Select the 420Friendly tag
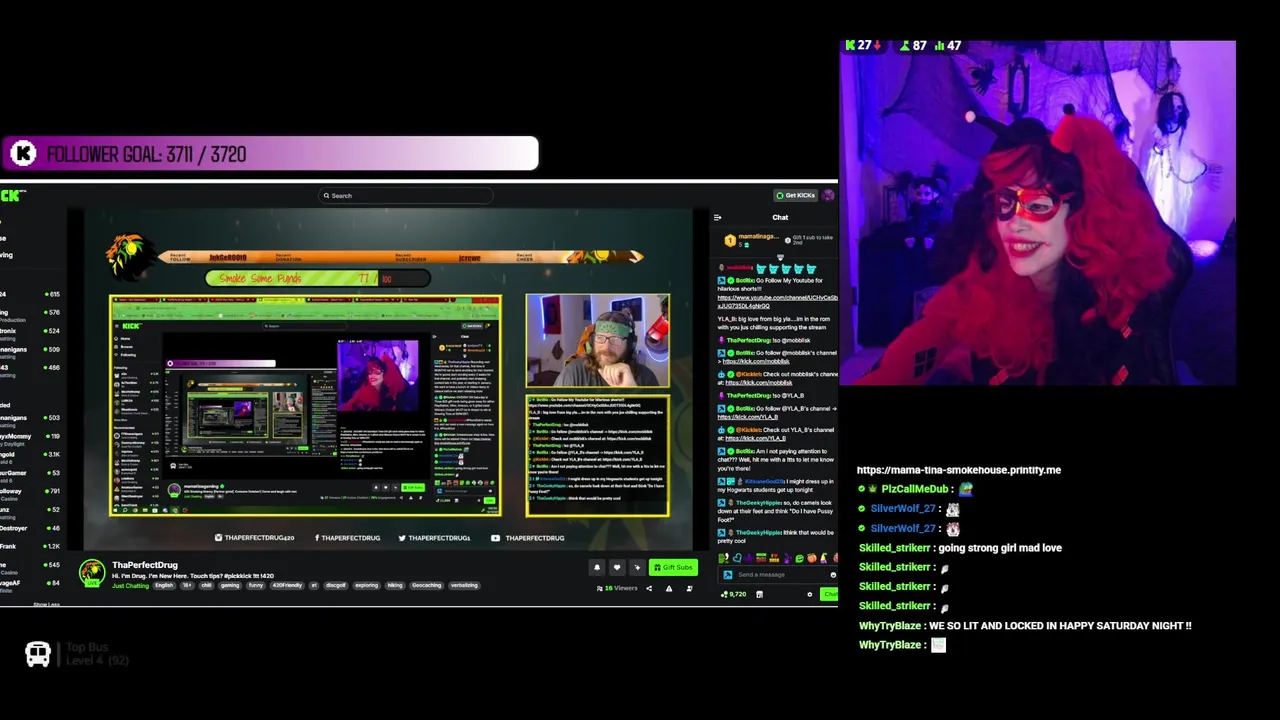The width and height of the screenshot is (1280, 720). coord(287,586)
